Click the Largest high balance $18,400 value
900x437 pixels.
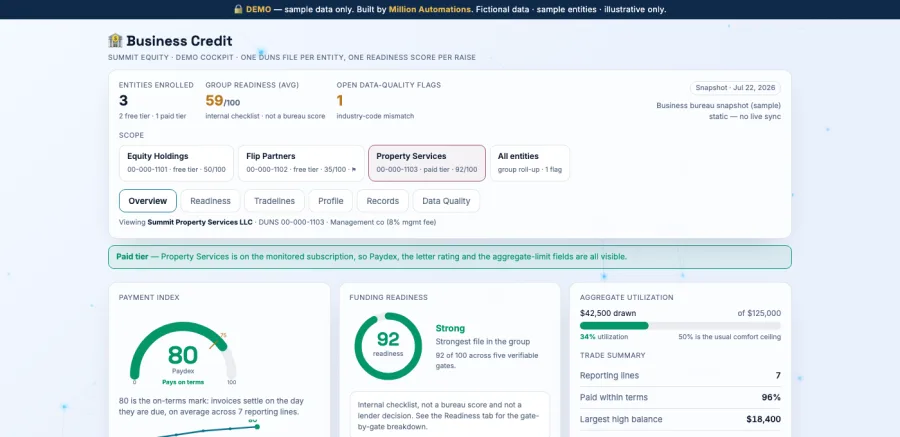(x=763, y=419)
